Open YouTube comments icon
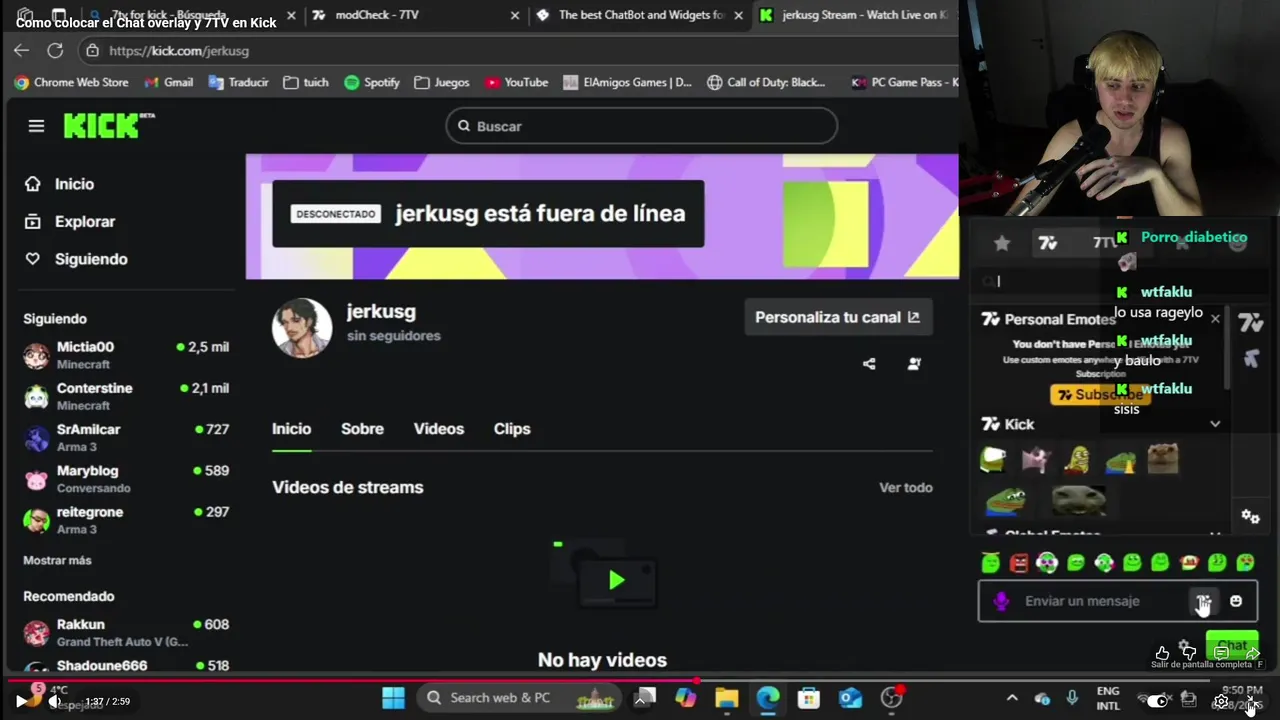 click(1221, 653)
